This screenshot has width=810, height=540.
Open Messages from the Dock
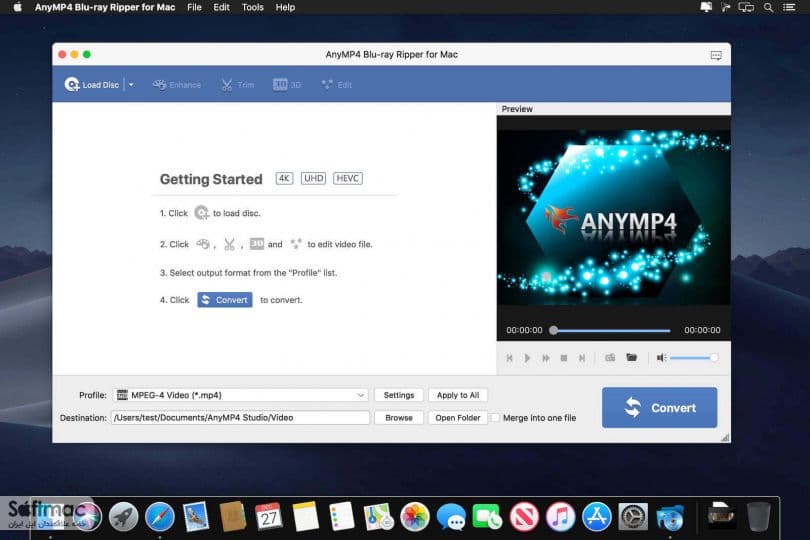click(x=451, y=516)
